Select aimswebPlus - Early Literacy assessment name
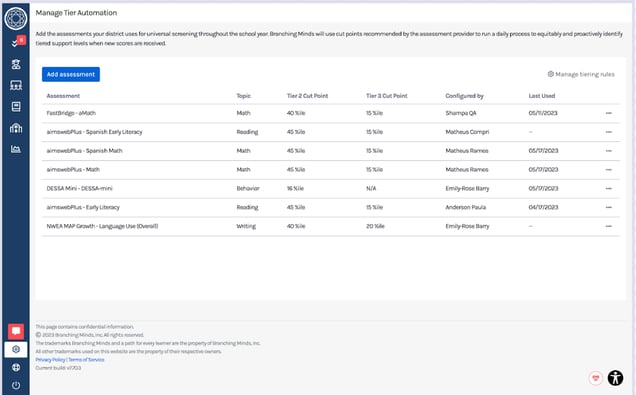 click(83, 207)
